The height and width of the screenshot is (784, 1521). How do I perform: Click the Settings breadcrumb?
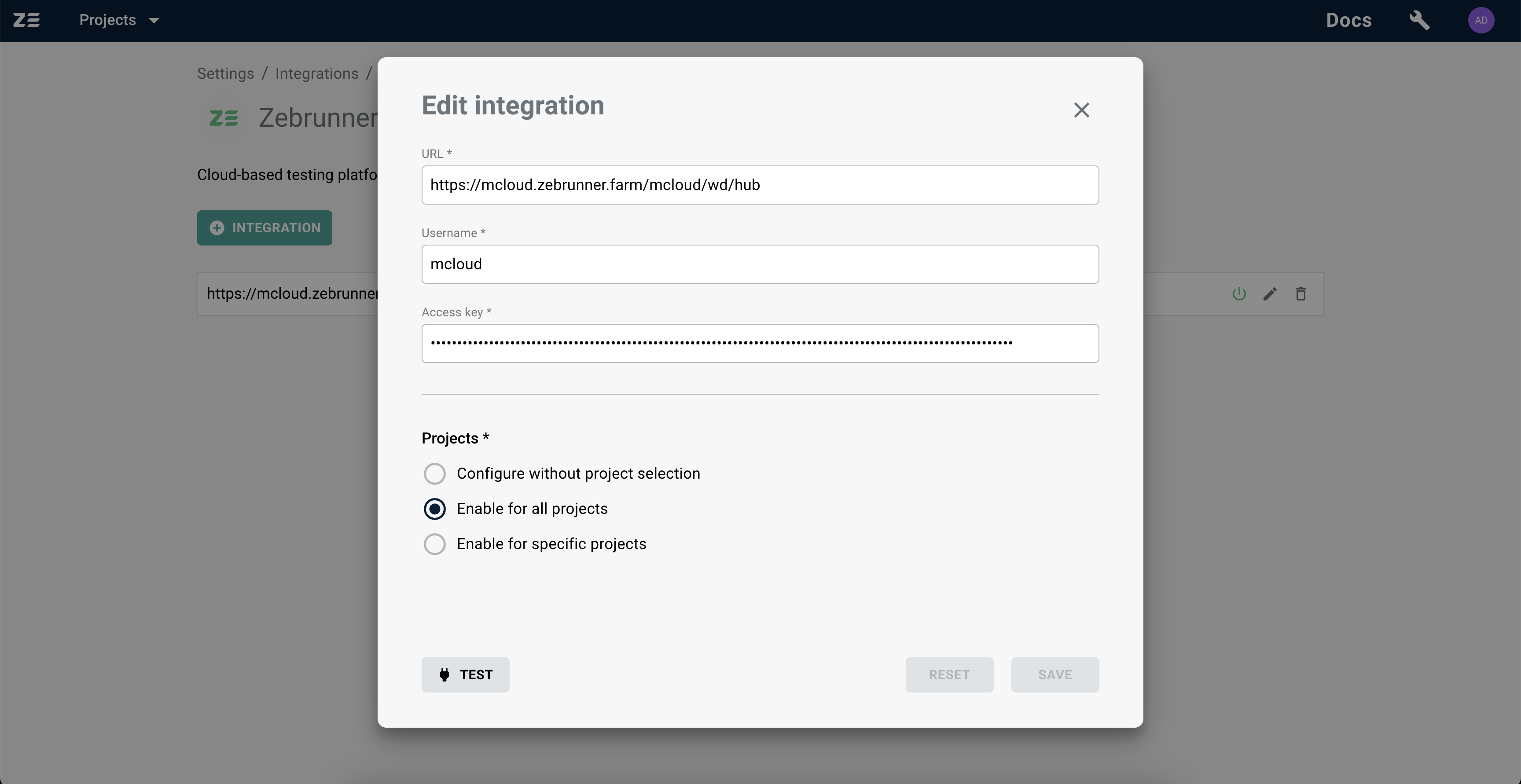[225, 74]
